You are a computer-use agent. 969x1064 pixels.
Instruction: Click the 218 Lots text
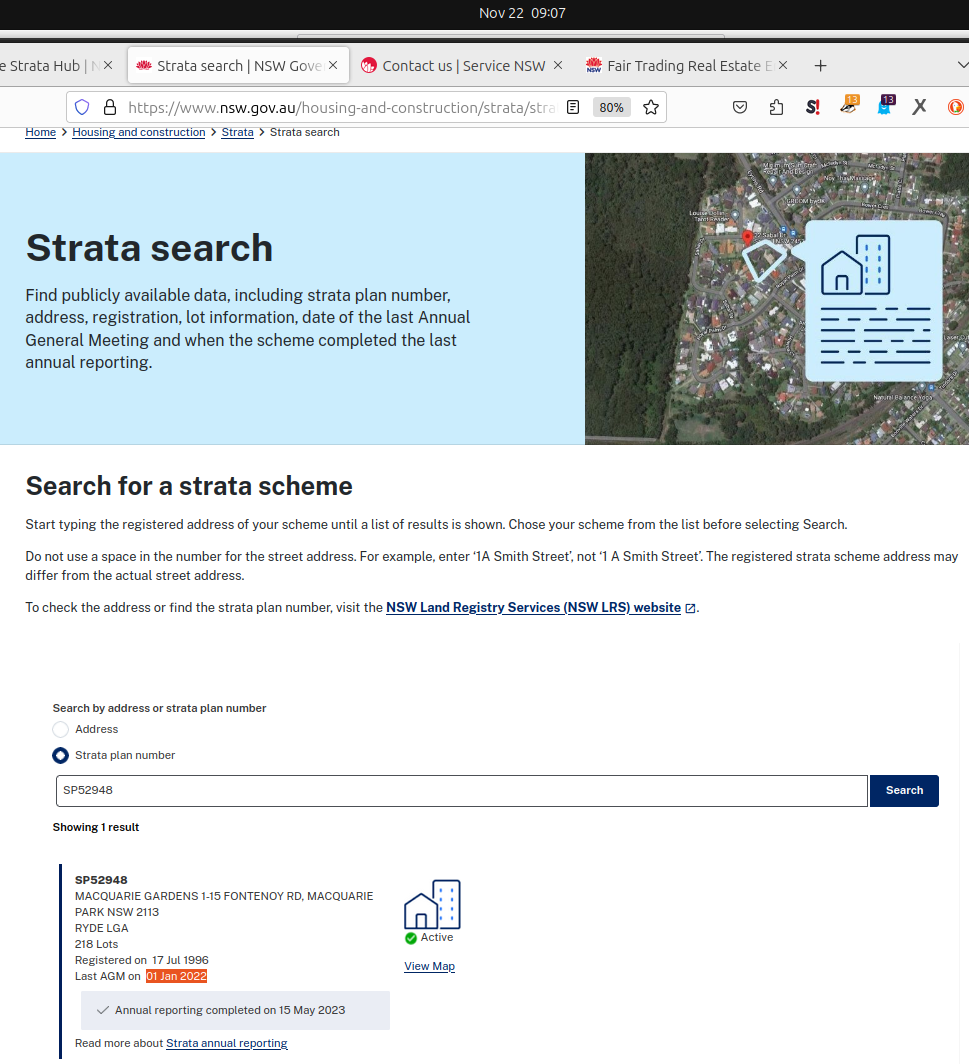[96, 944]
